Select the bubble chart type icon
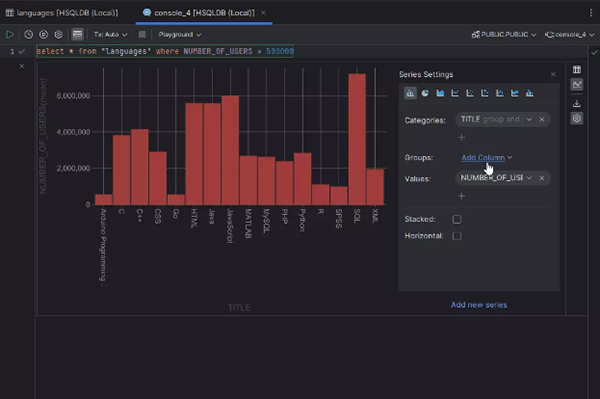 (x=485, y=93)
